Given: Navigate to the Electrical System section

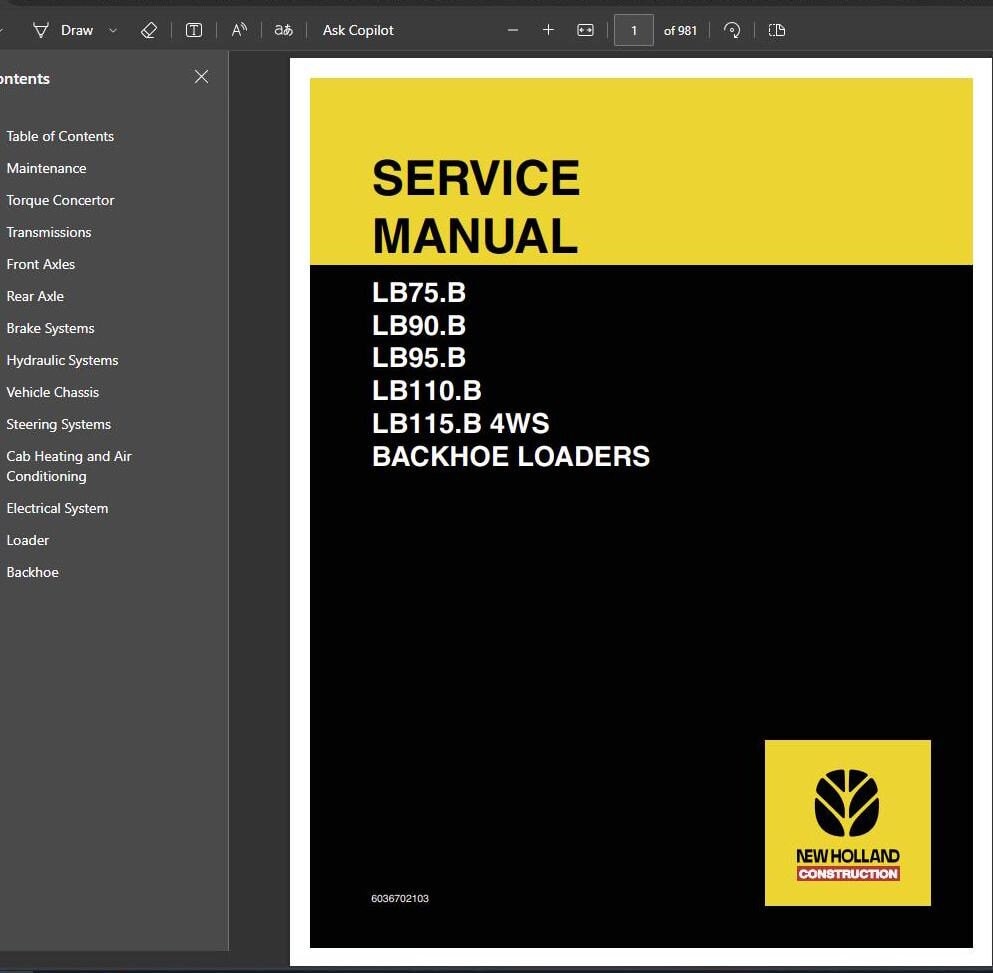Looking at the screenshot, I should coord(57,509).
